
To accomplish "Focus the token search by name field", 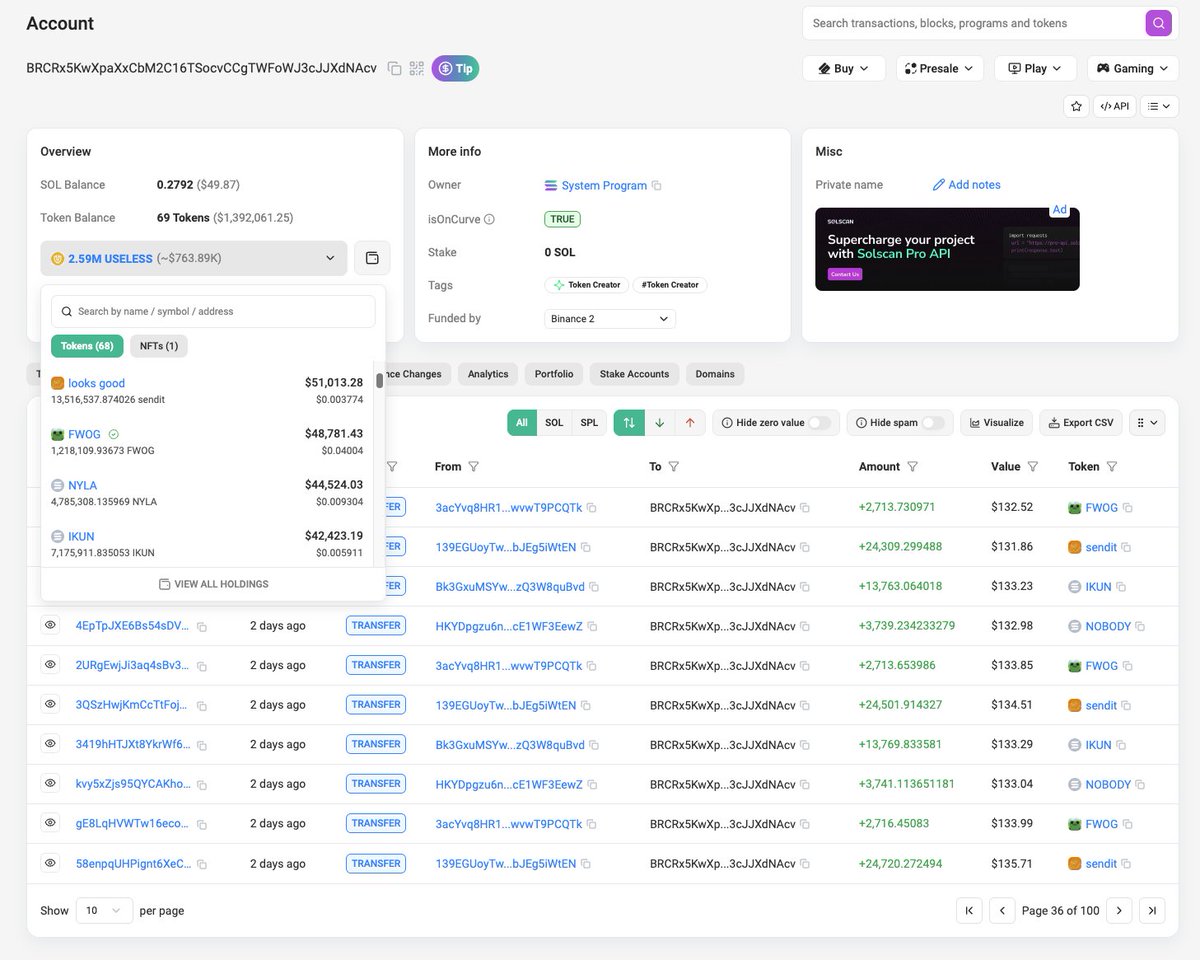I will click(213, 311).
